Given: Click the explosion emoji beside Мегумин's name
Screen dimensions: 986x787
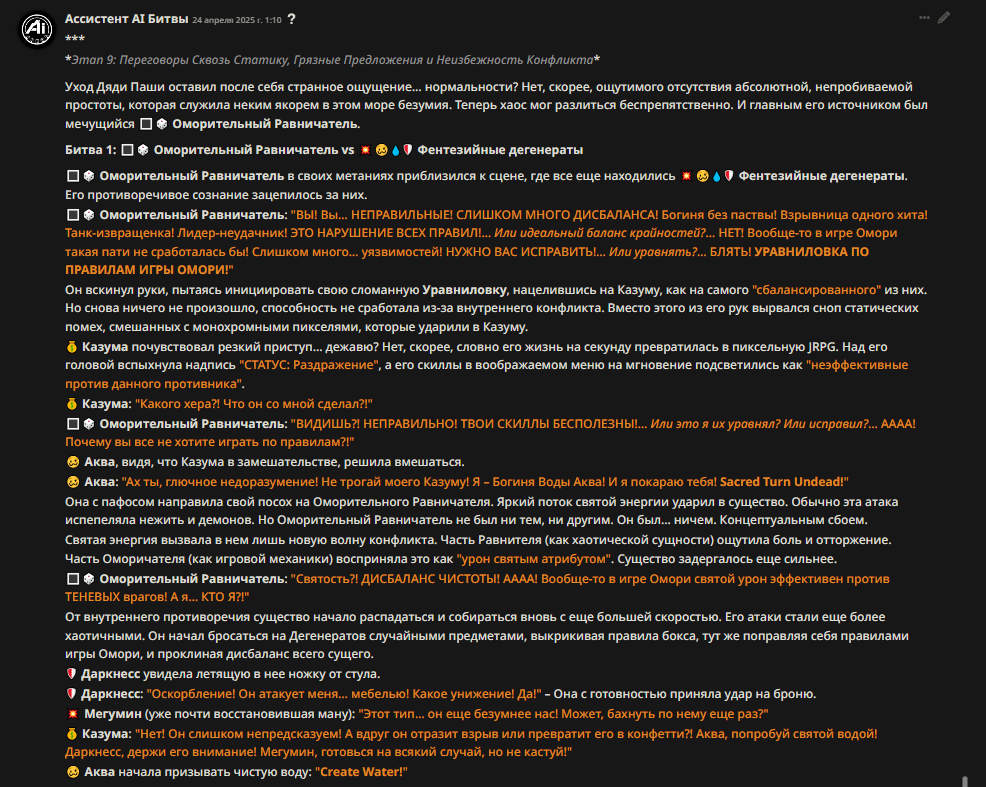Looking at the screenshot, I should tap(73, 713).
